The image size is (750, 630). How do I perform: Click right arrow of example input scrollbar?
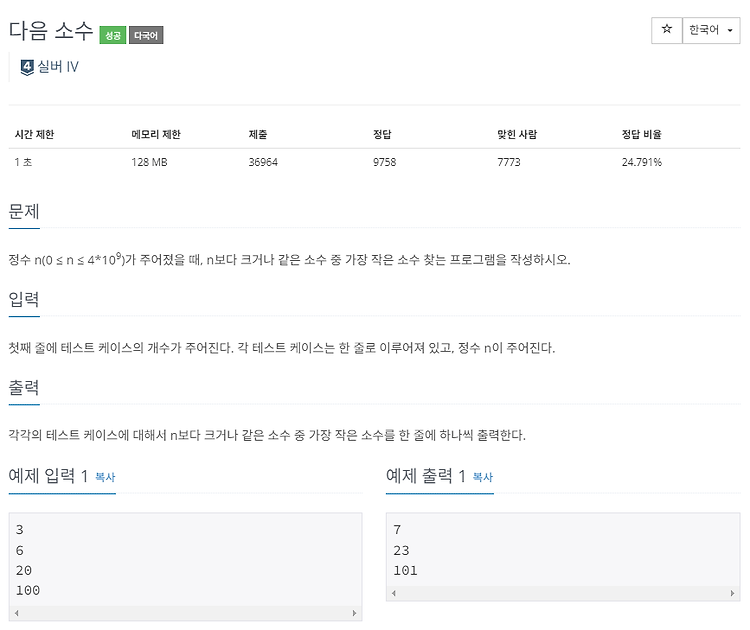click(x=354, y=613)
